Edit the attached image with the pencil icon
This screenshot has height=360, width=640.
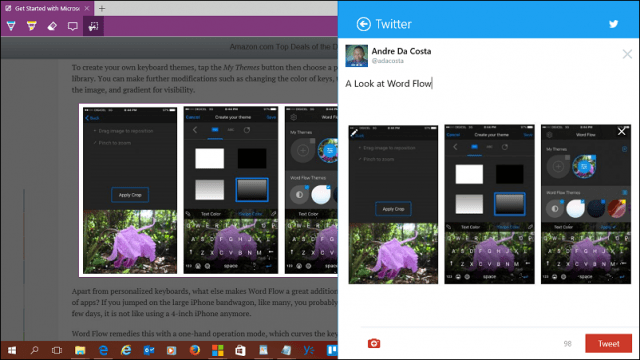pyautogui.click(x=354, y=132)
